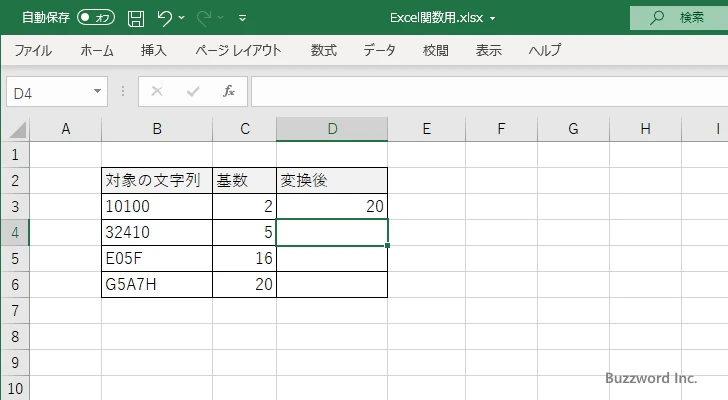The width and height of the screenshot is (728, 400).
Task: Toggle the 自動保存 AutoSave switch
Action: click(96, 18)
